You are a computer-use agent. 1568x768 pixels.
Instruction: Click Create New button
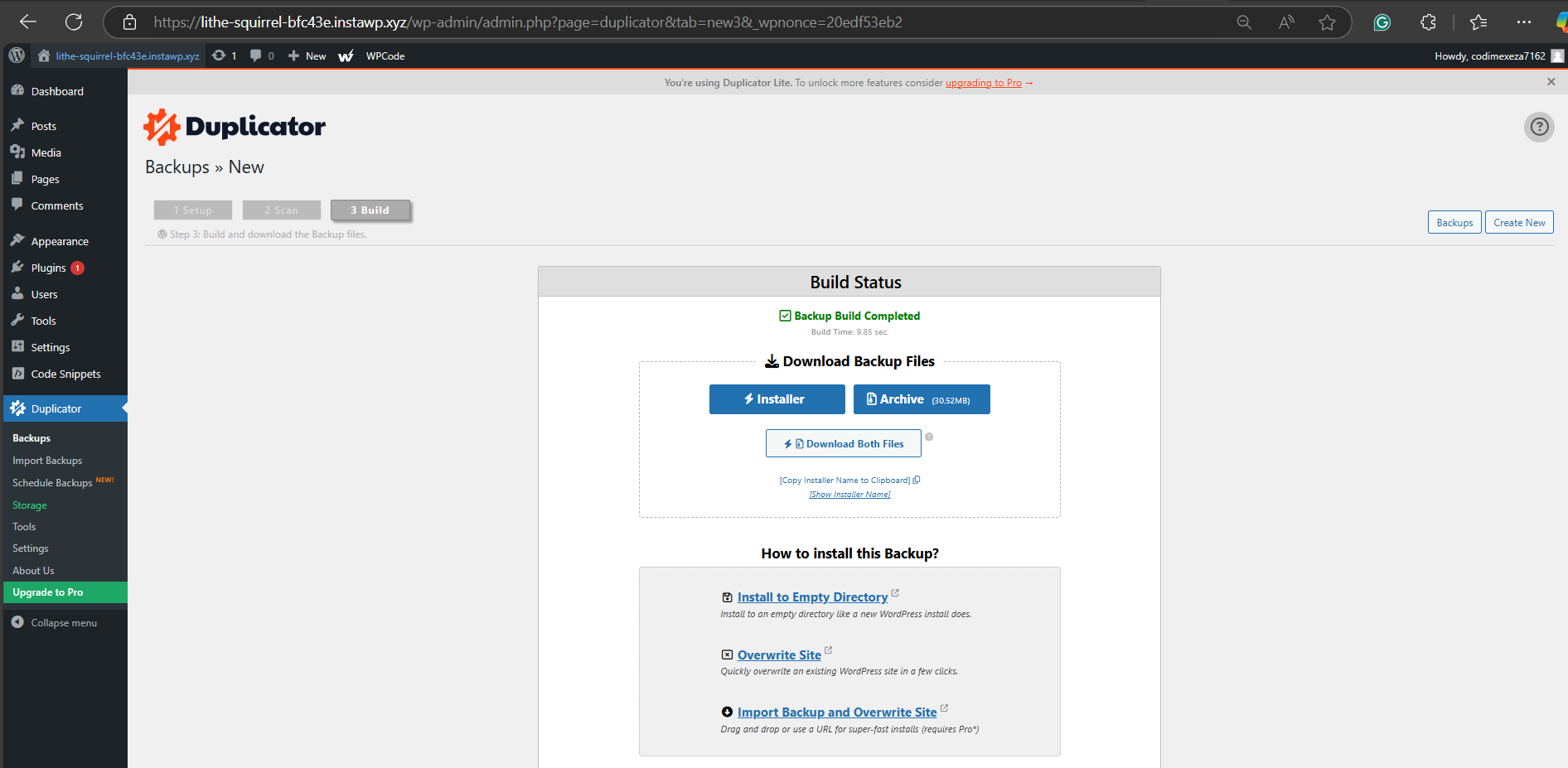1519,222
